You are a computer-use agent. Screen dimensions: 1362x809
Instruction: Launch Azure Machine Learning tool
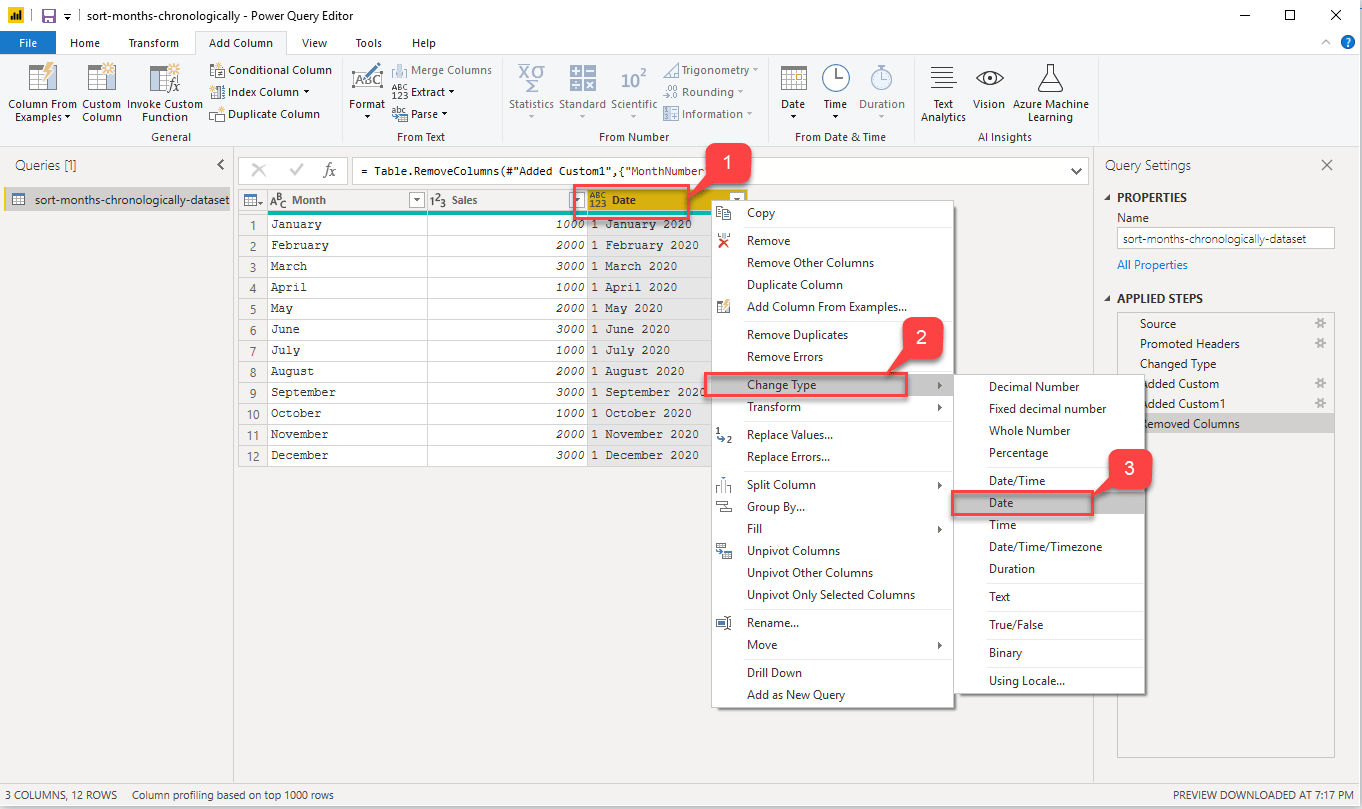pyautogui.click(x=1050, y=92)
